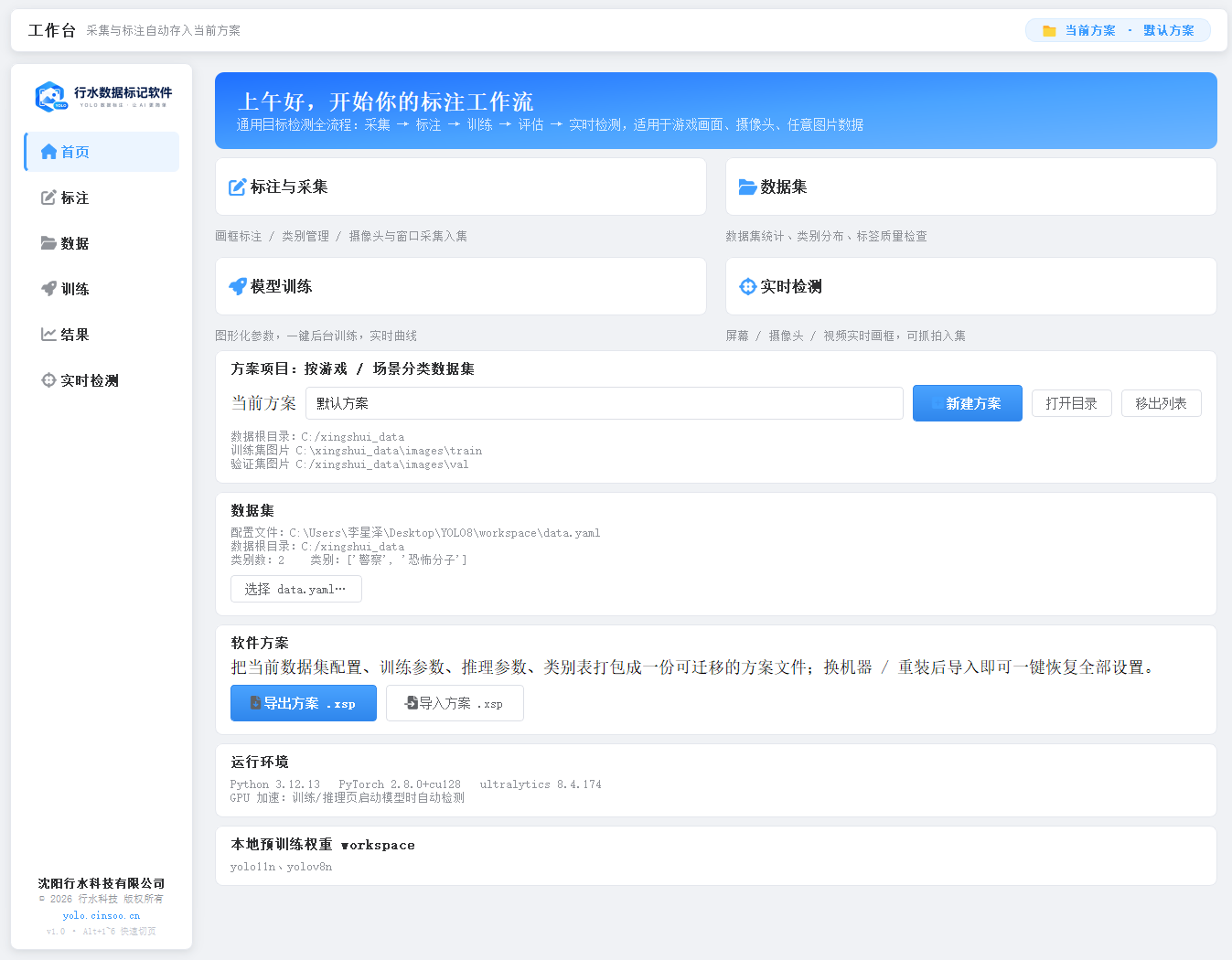The height and width of the screenshot is (960, 1232).
Task: Click the folder icon next to 当前方案 in header
Action: (1049, 31)
